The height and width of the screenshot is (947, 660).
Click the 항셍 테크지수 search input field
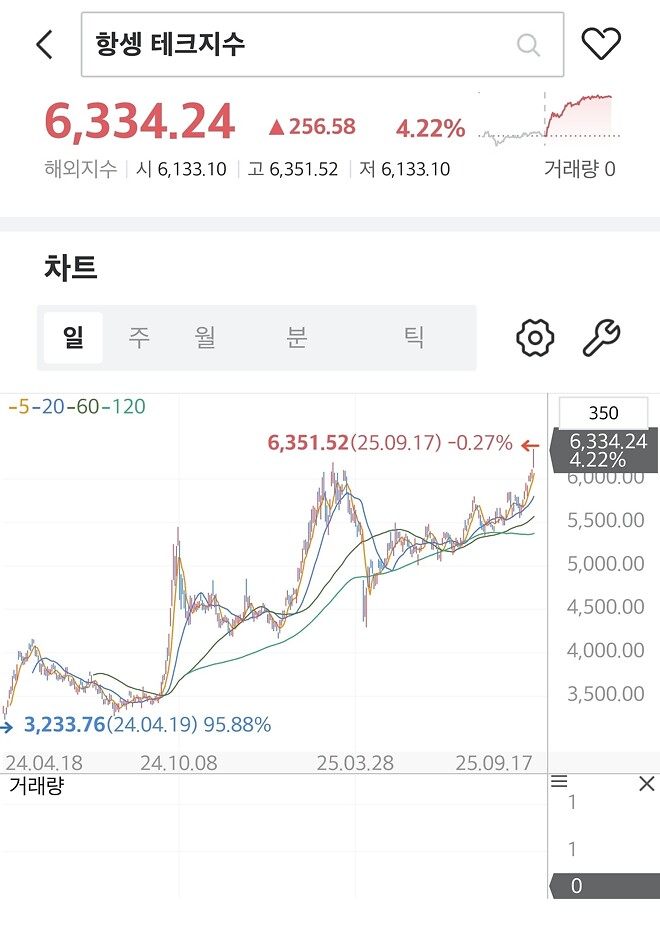point(300,45)
